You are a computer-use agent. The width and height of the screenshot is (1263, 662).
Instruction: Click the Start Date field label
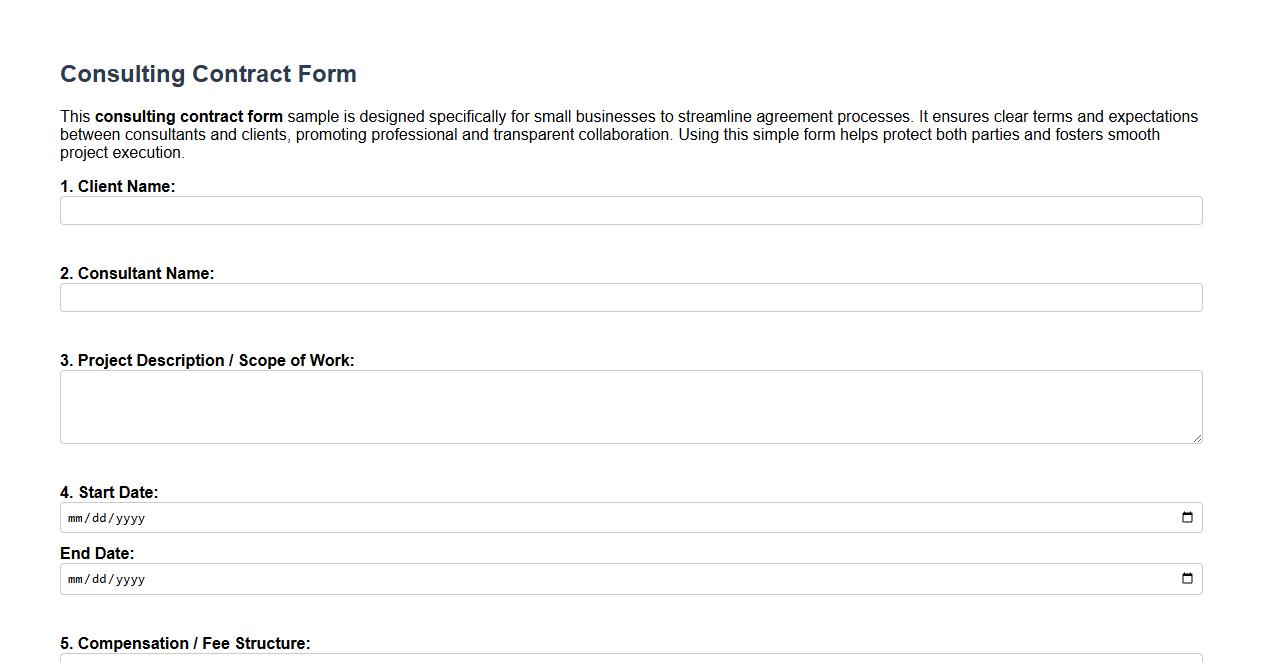[x=109, y=492]
